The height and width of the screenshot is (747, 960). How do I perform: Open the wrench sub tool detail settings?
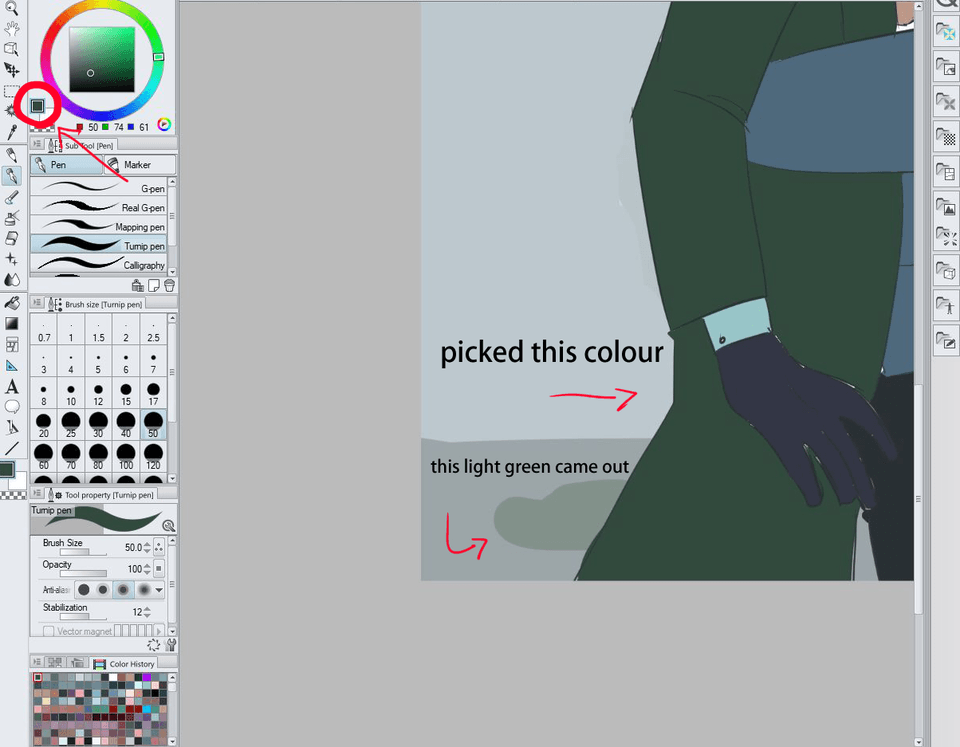[x=169, y=645]
